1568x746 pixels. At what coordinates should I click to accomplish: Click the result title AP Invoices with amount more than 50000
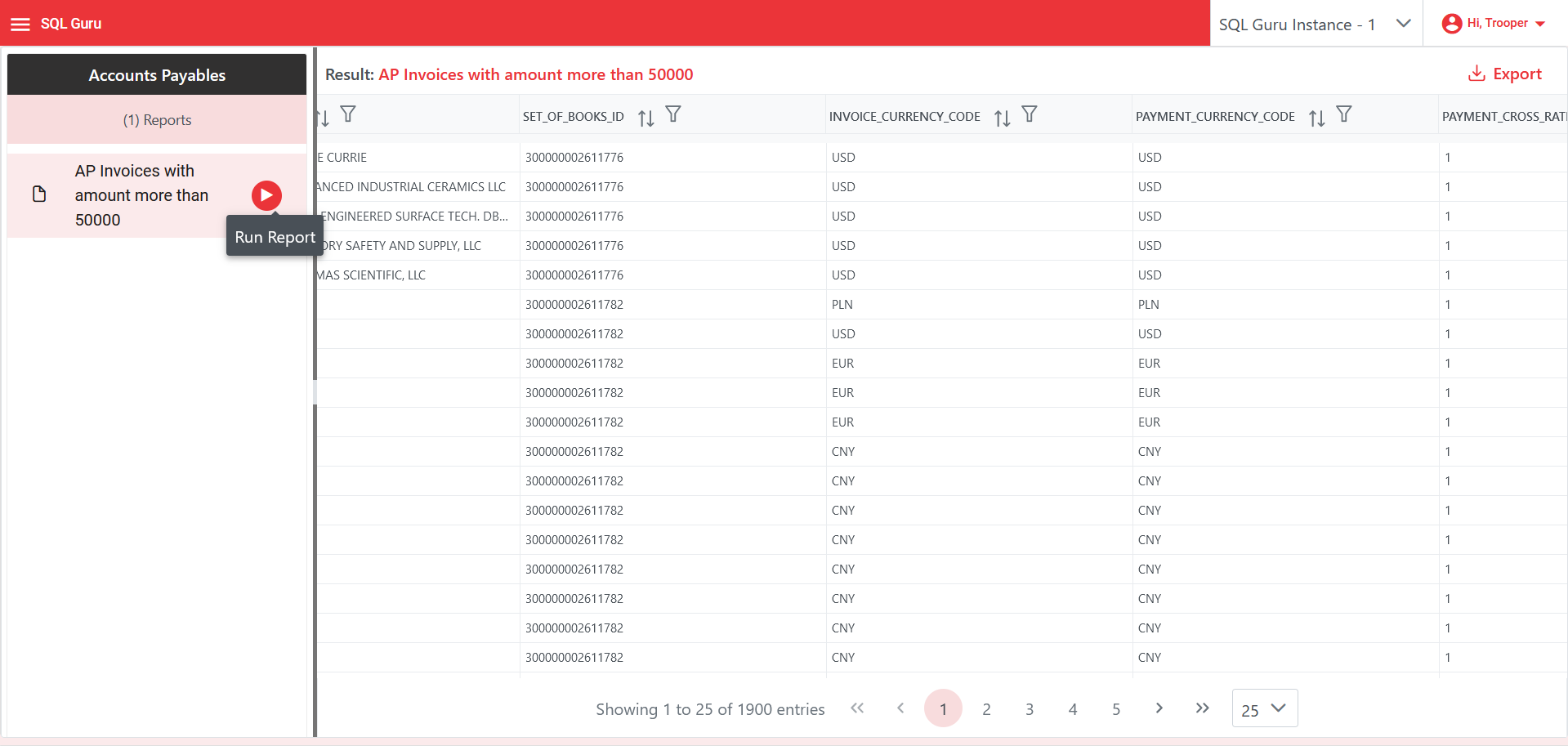pyautogui.click(x=536, y=74)
